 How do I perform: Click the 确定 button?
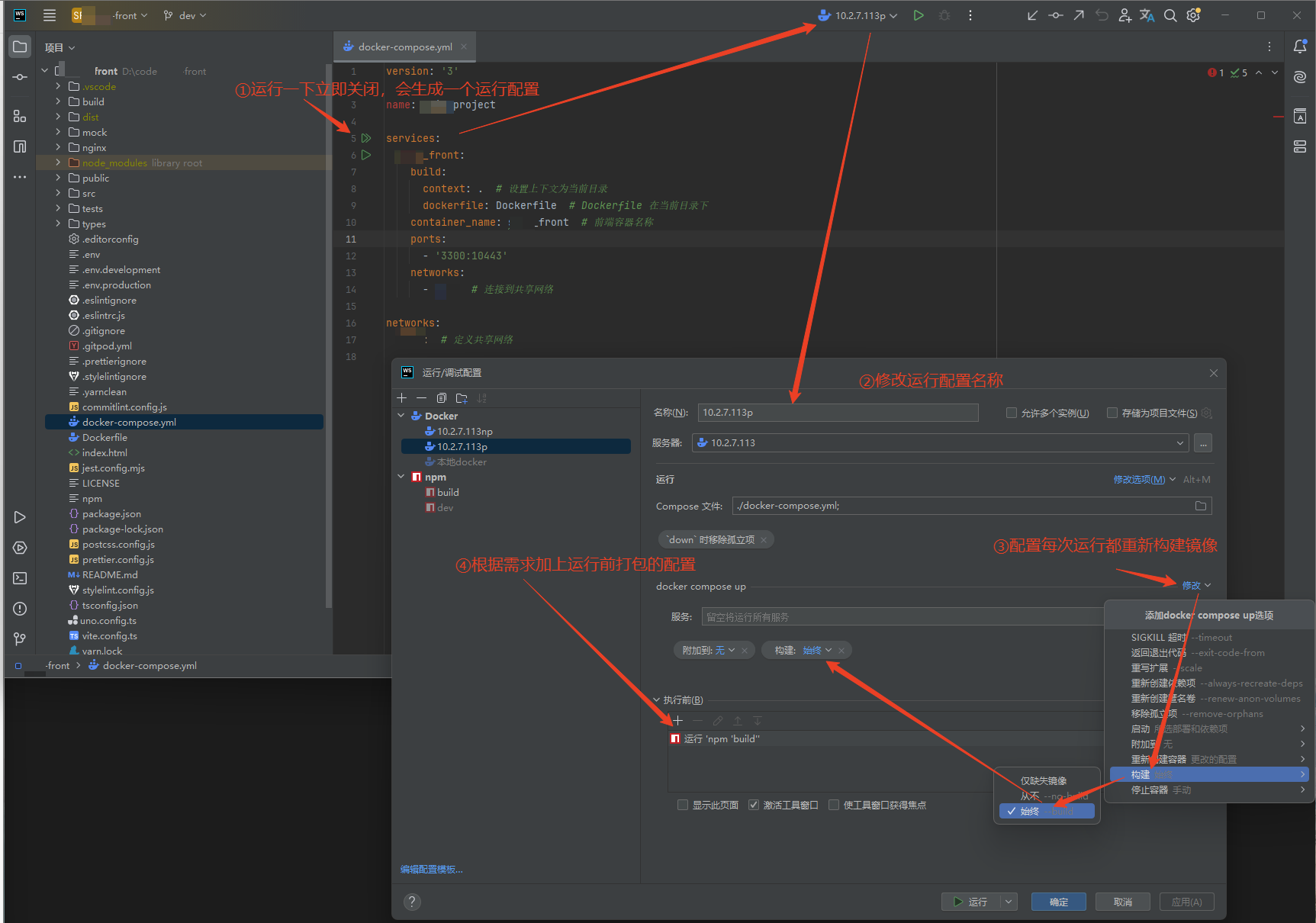click(x=1058, y=902)
